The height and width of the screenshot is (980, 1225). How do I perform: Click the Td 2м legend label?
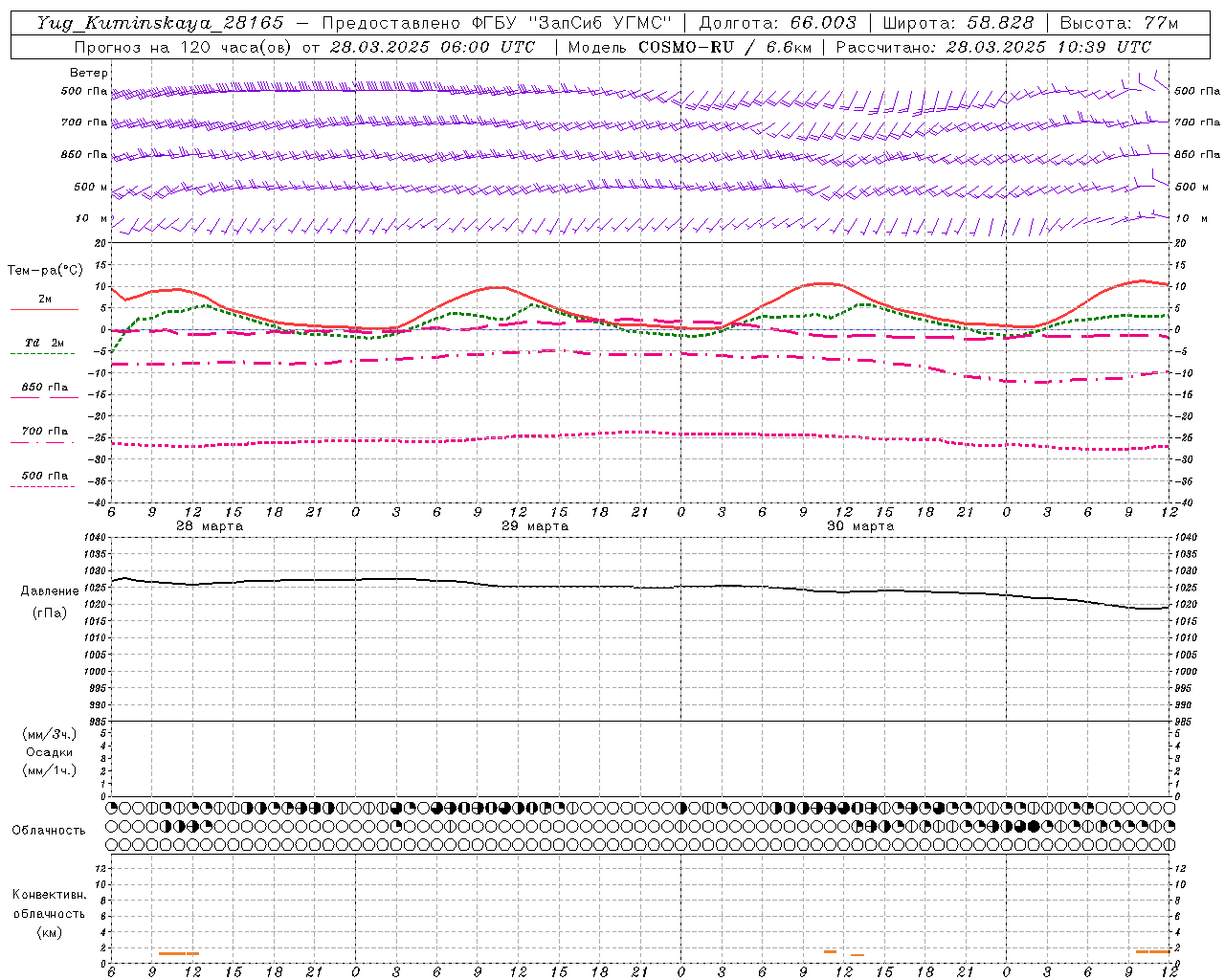point(45,343)
